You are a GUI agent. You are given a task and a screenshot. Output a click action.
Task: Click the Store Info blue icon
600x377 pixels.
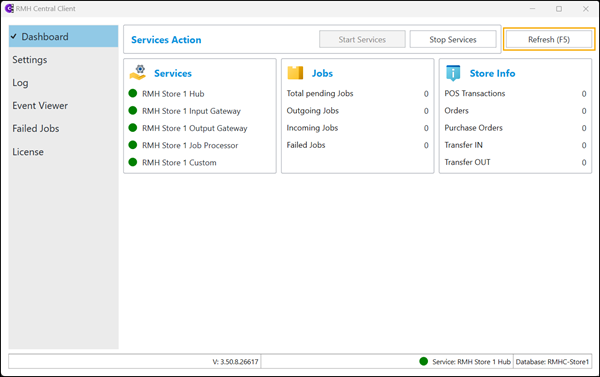tap(453, 73)
